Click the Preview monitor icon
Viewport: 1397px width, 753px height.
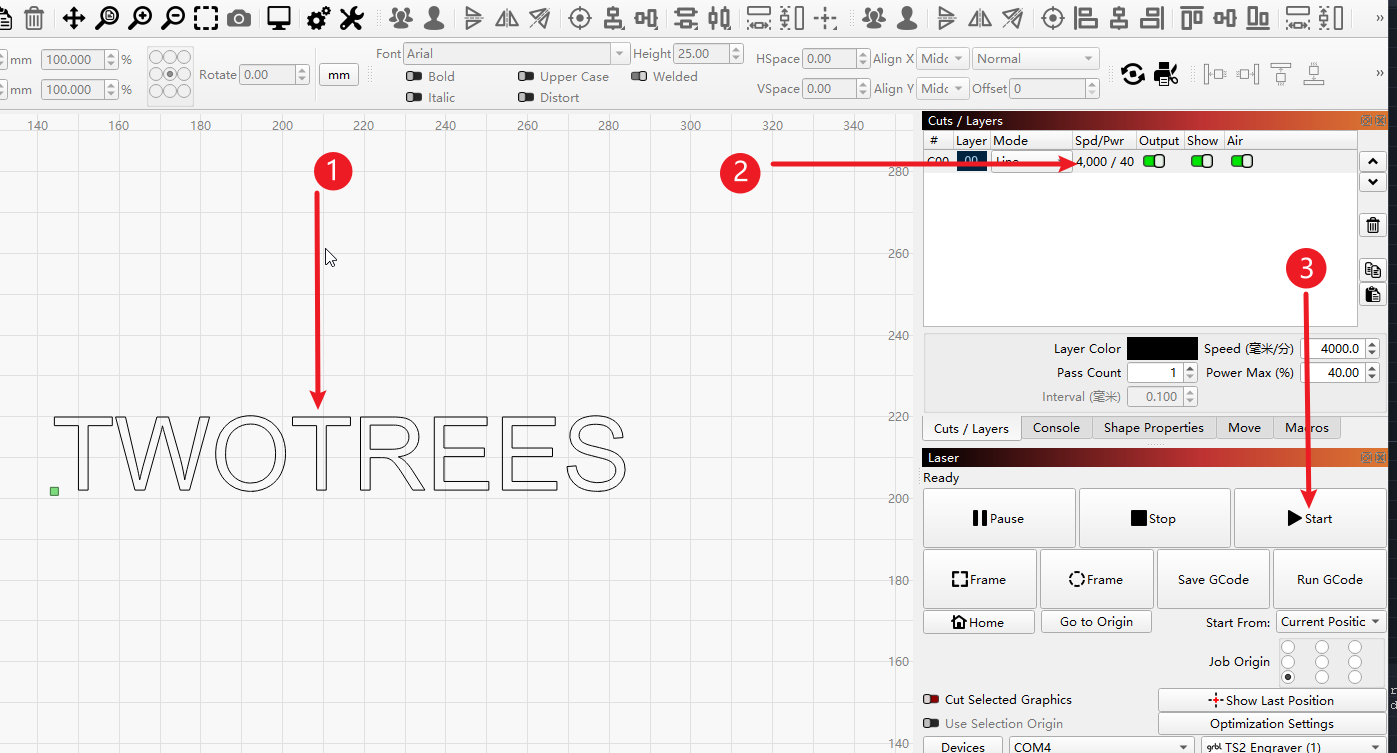pyautogui.click(x=278, y=18)
